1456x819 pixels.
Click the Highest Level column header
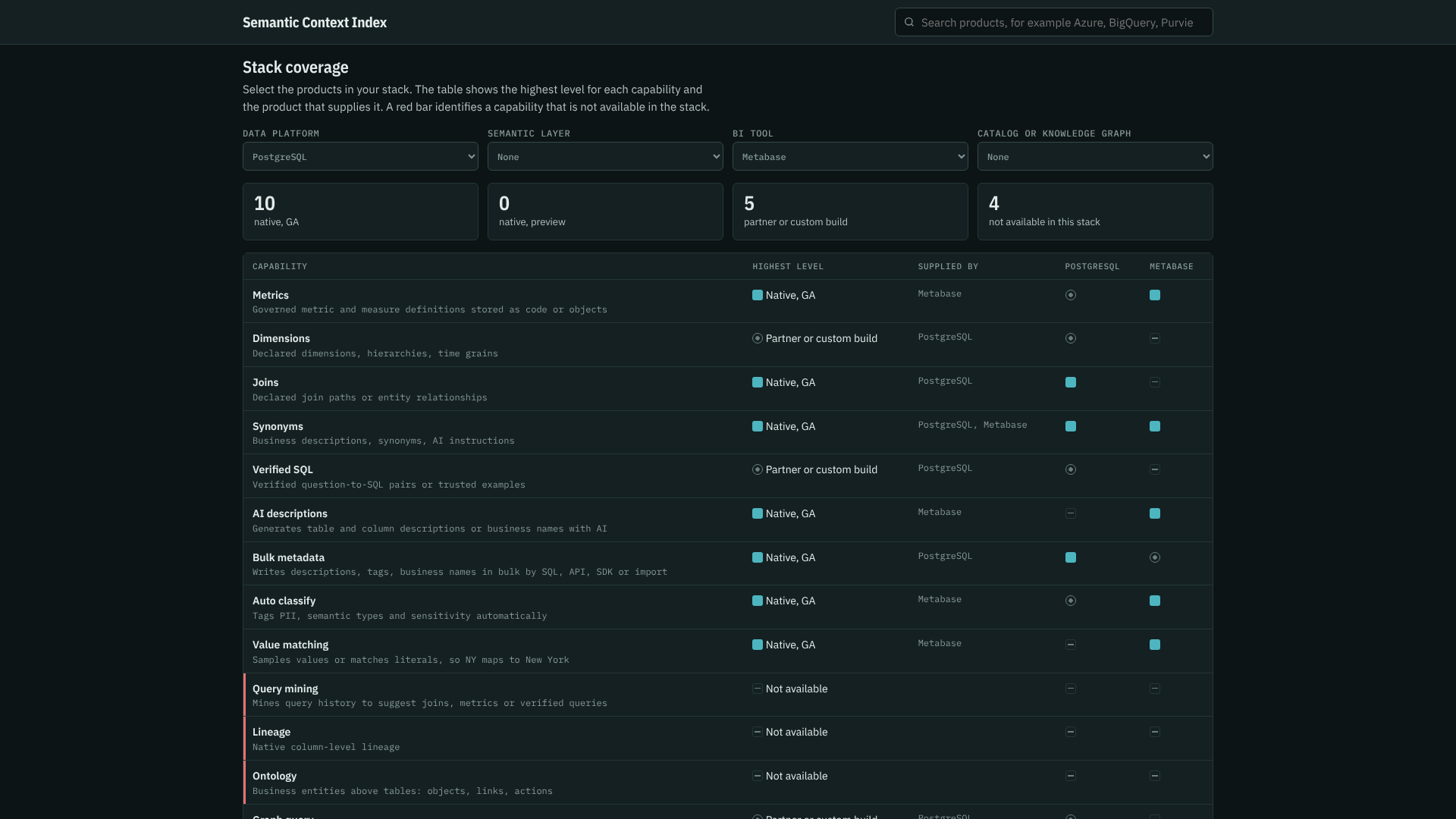(788, 266)
